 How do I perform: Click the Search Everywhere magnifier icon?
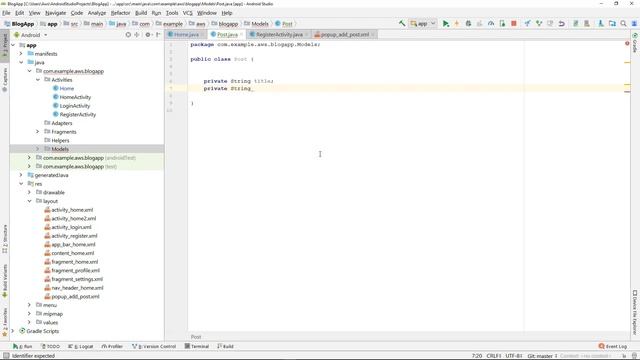[623, 24]
